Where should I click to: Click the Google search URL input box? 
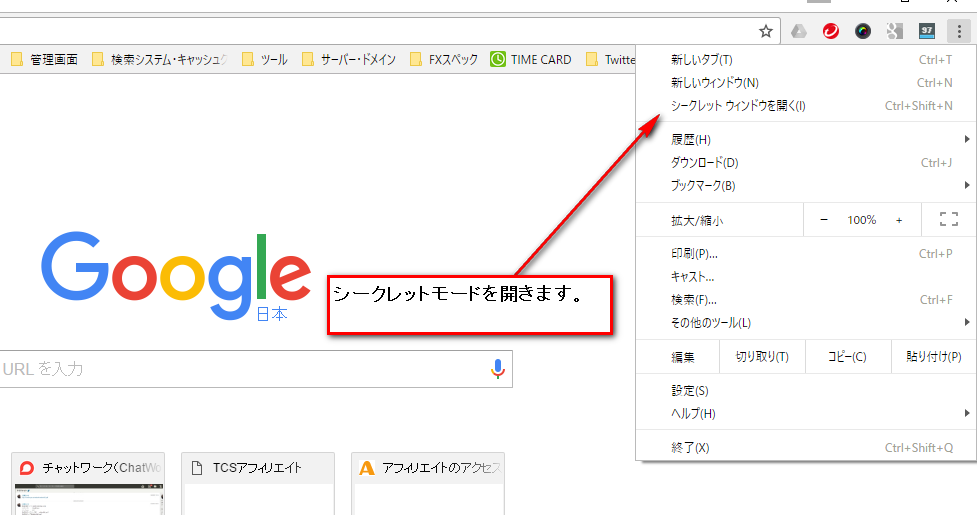(x=255, y=369)
